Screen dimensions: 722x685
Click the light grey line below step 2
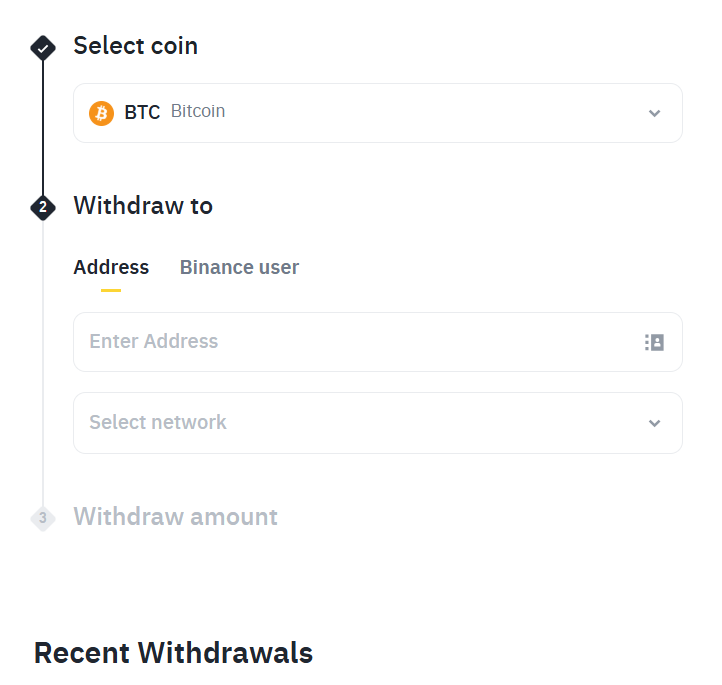pos(43,360)
